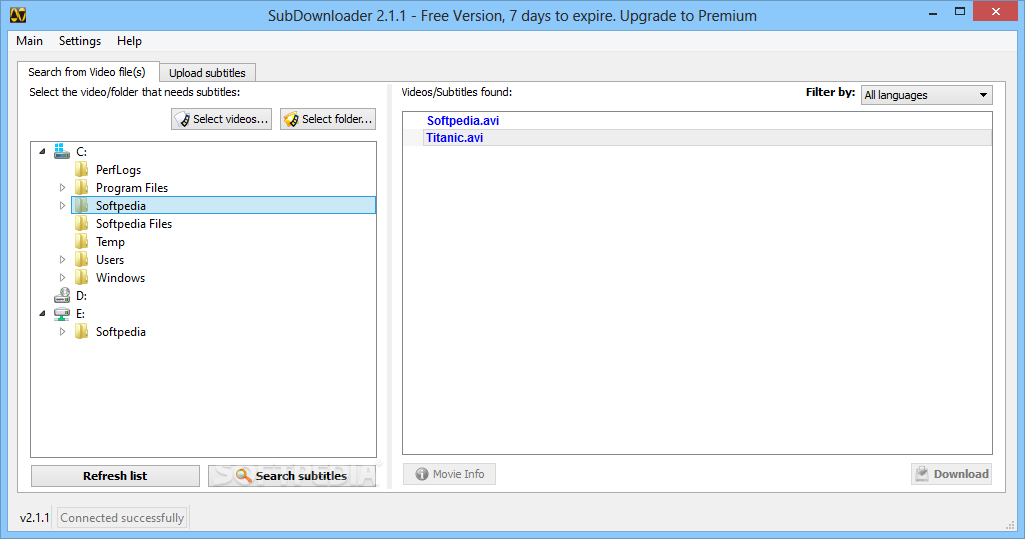Minimize the SubDownloader window
1025x539 pixels.
click(933, 12)
